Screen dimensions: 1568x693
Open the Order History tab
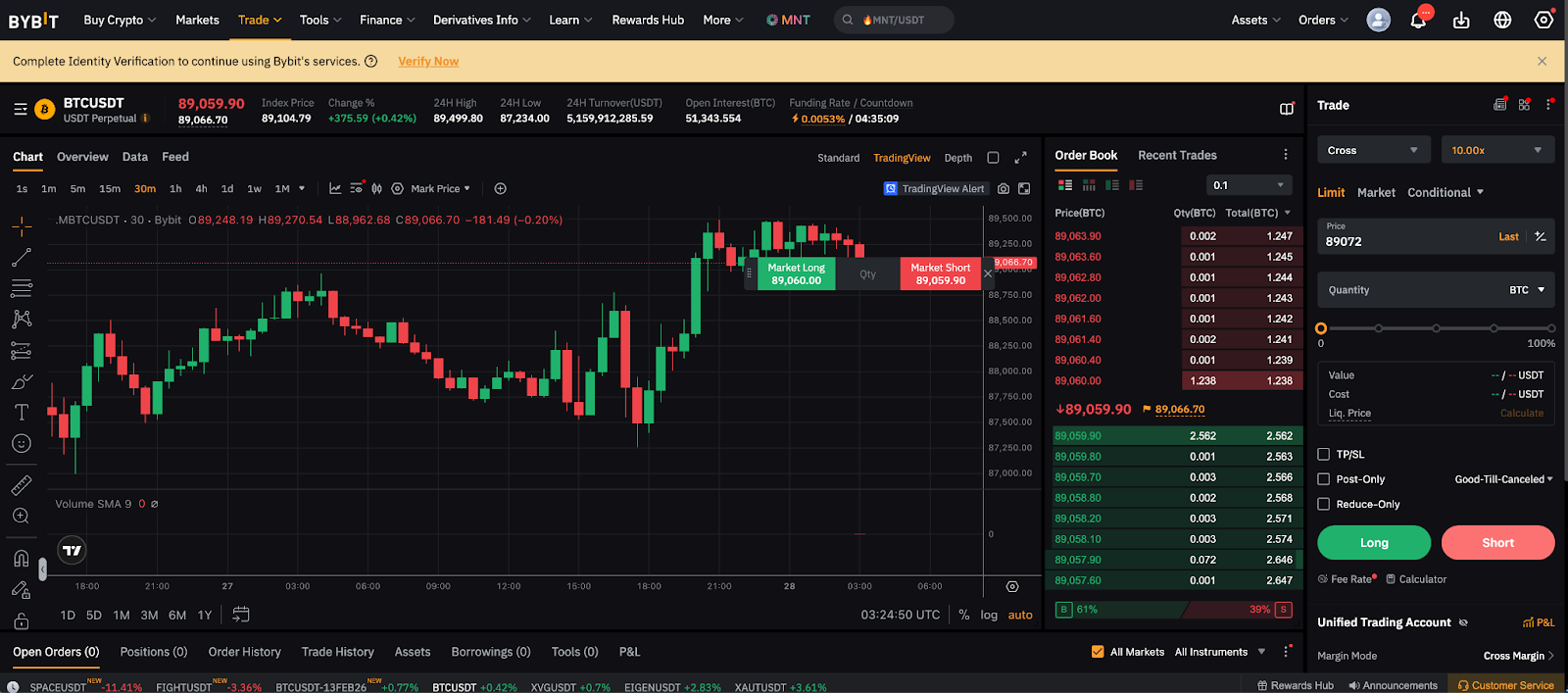(x=244, y=652)
